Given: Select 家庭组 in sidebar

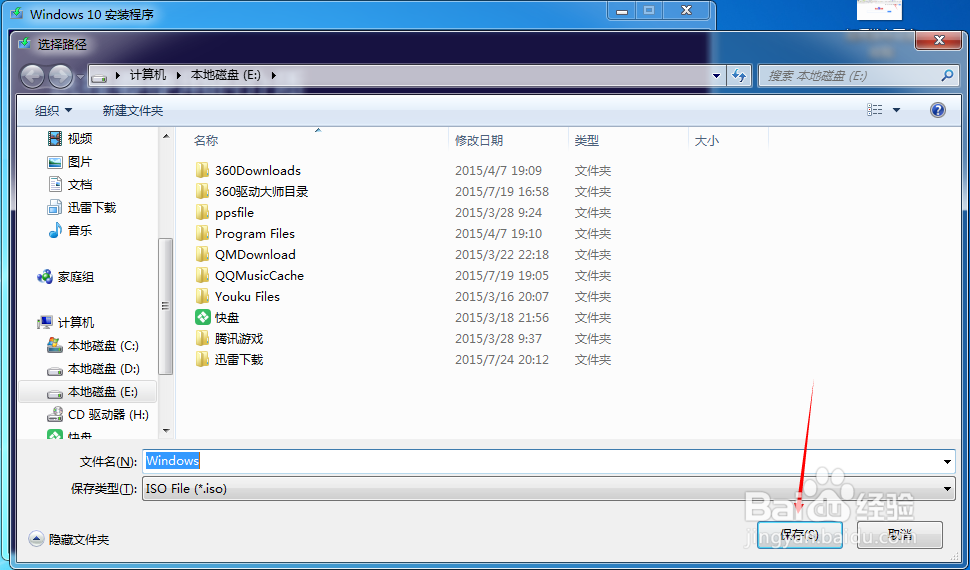Looking at the screenshot, I should click(65, 277).
